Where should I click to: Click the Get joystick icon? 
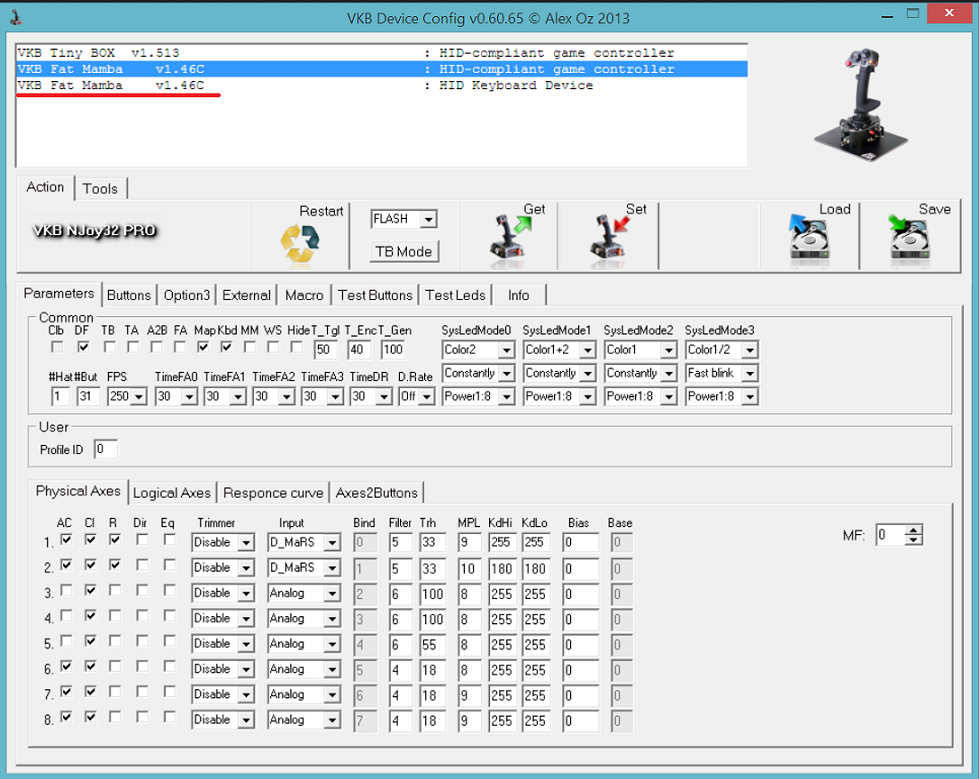[509, 236]
